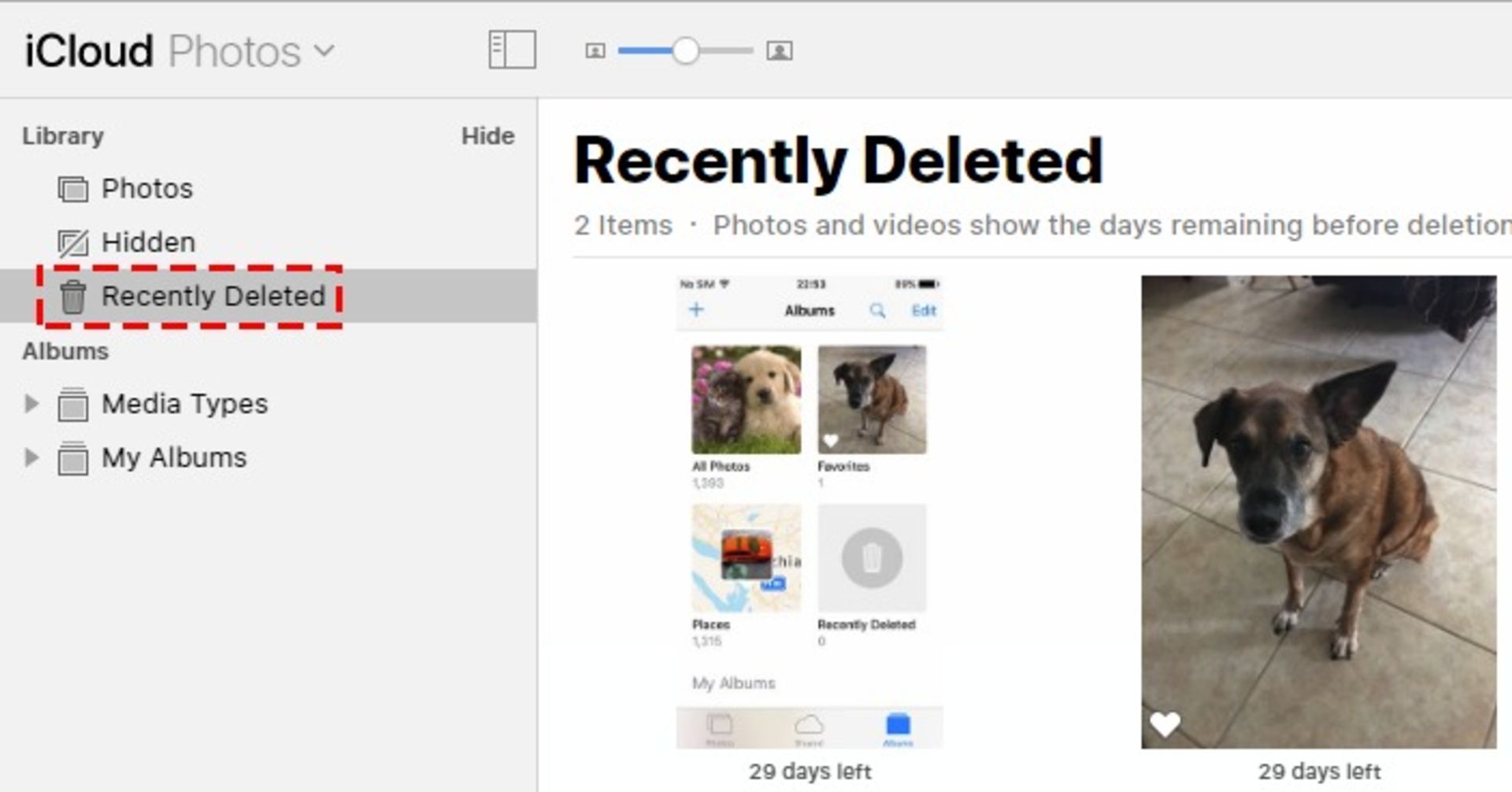Viewport: 1512px width, 792px height.
Task: Select the Recently Deleted sidebar label
Action: [213, 296]
